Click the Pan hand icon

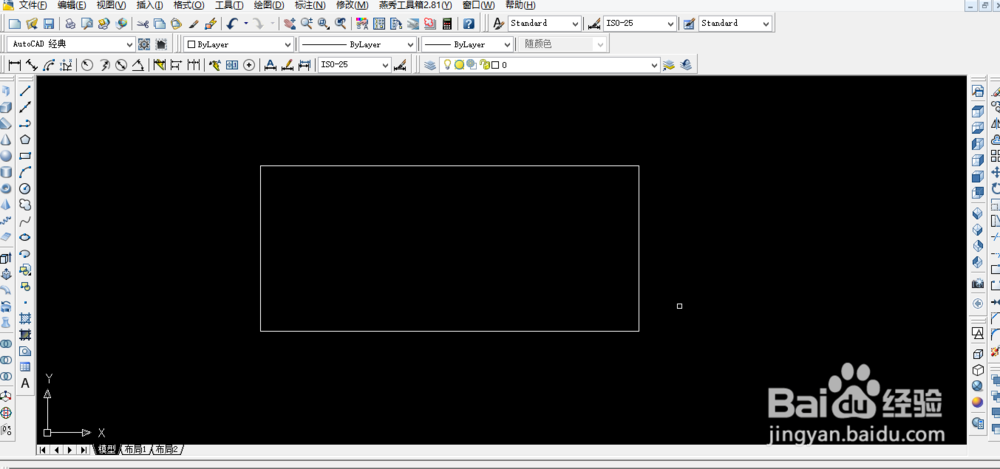click(290, 24)
